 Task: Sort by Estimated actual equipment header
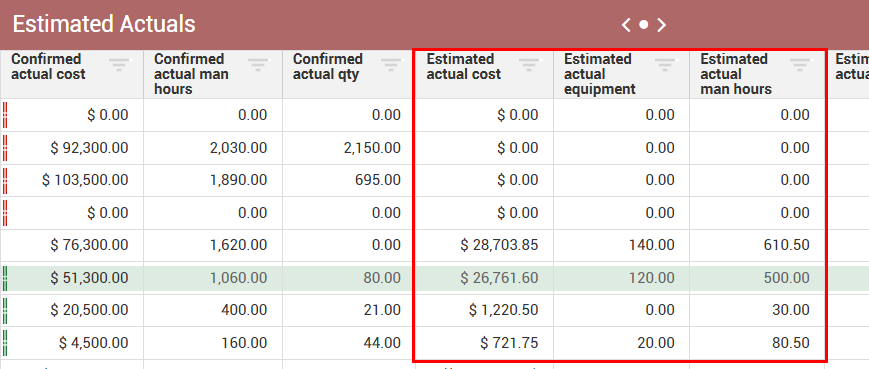pos(600,74)
